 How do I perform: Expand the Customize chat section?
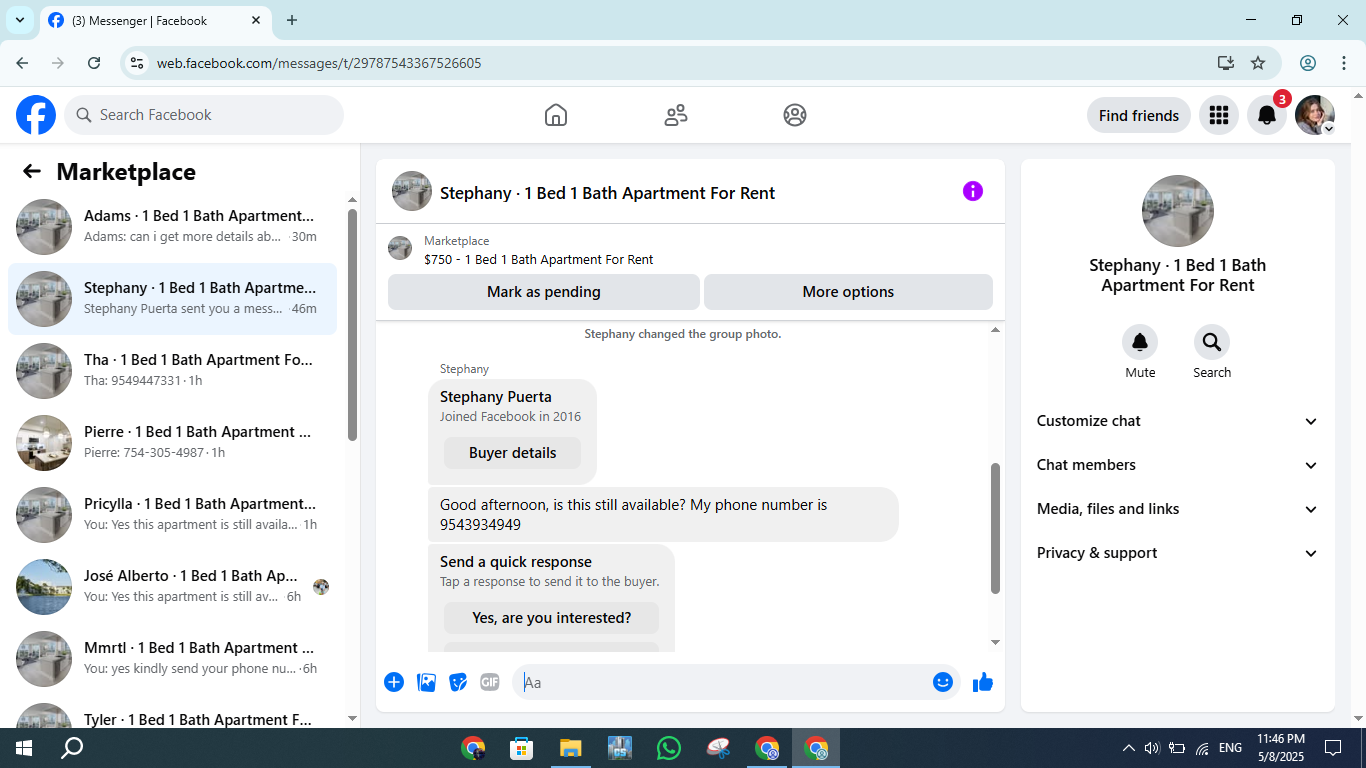(1178, 421)
